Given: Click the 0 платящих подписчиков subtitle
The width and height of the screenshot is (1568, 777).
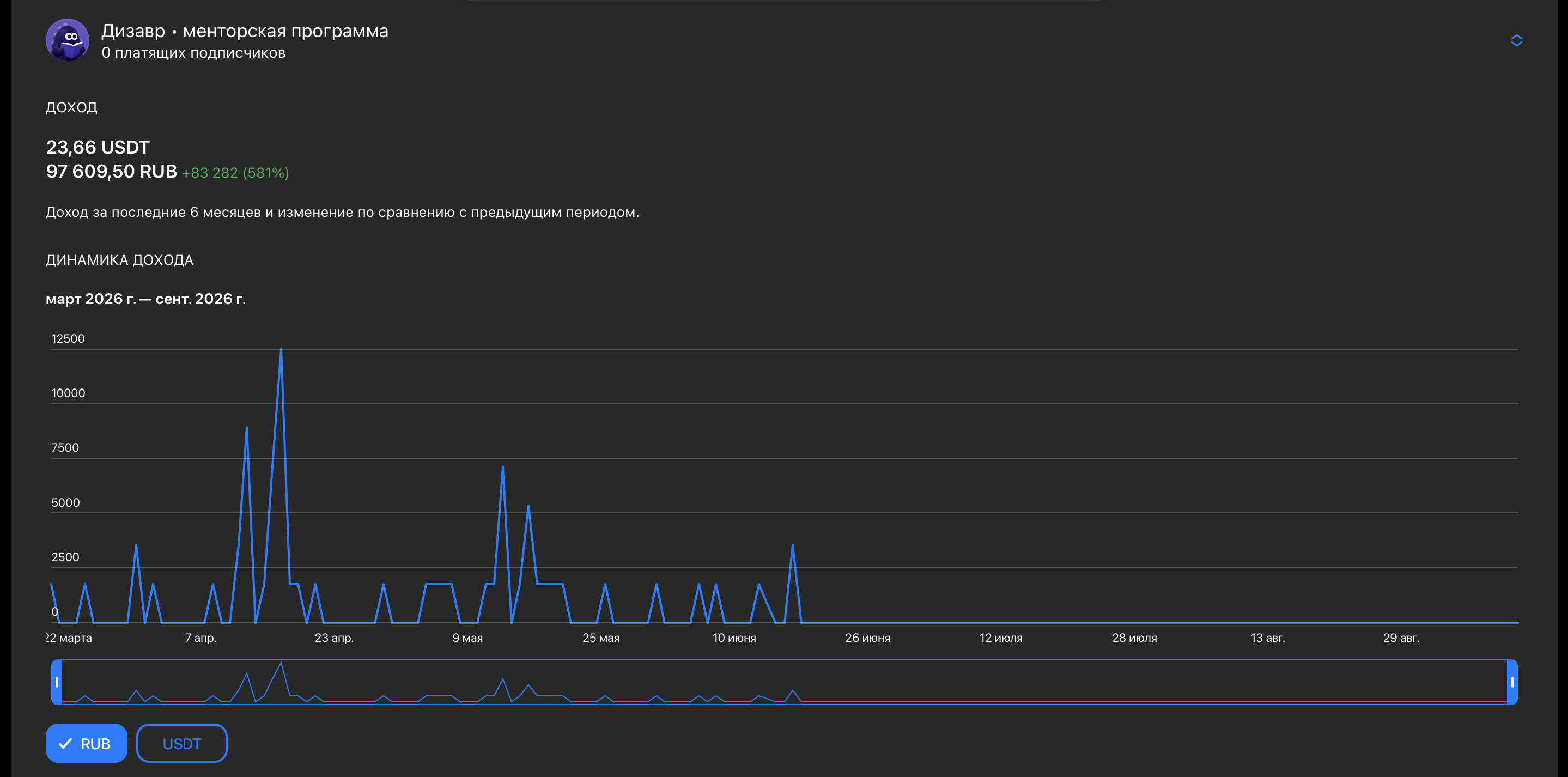Looking at the screenshot, I should click(x=193, y=53).
